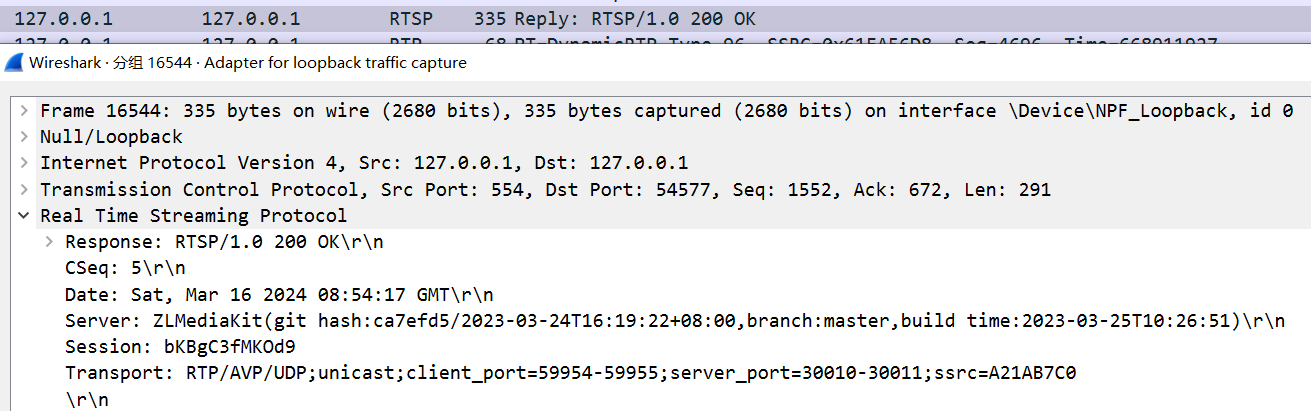Expand the Frame 16544 tree node
This screenshot has width=1311, height=411.
24,110
